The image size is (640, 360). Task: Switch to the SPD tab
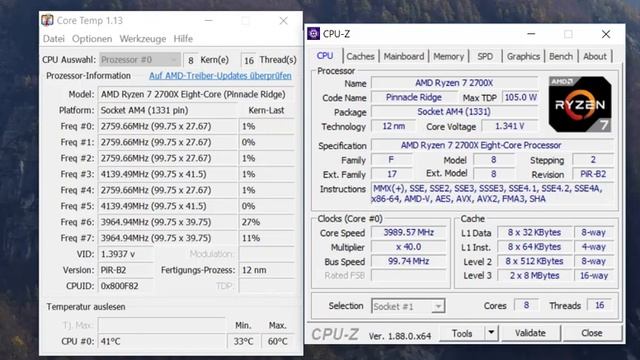pyautogui.click(x=485, y=56)
